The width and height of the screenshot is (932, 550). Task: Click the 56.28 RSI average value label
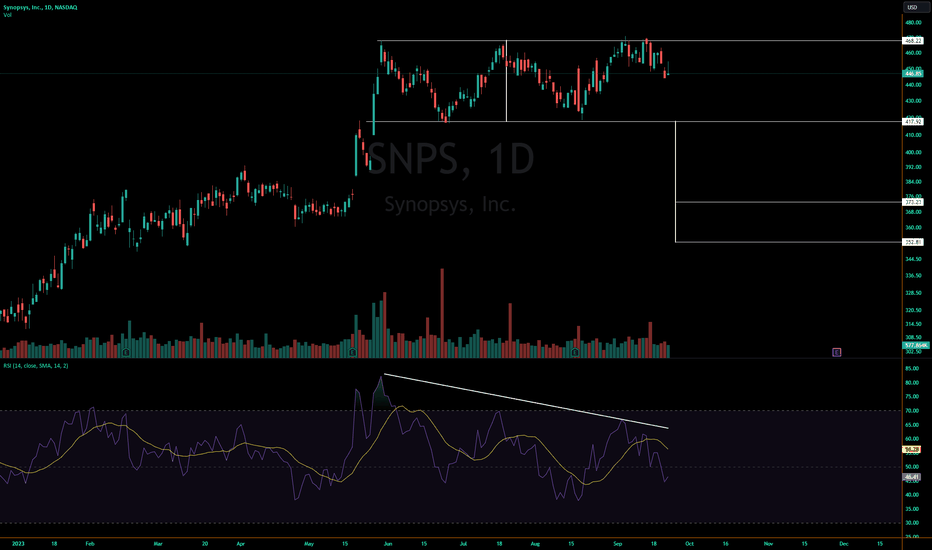tap(912, 450)
